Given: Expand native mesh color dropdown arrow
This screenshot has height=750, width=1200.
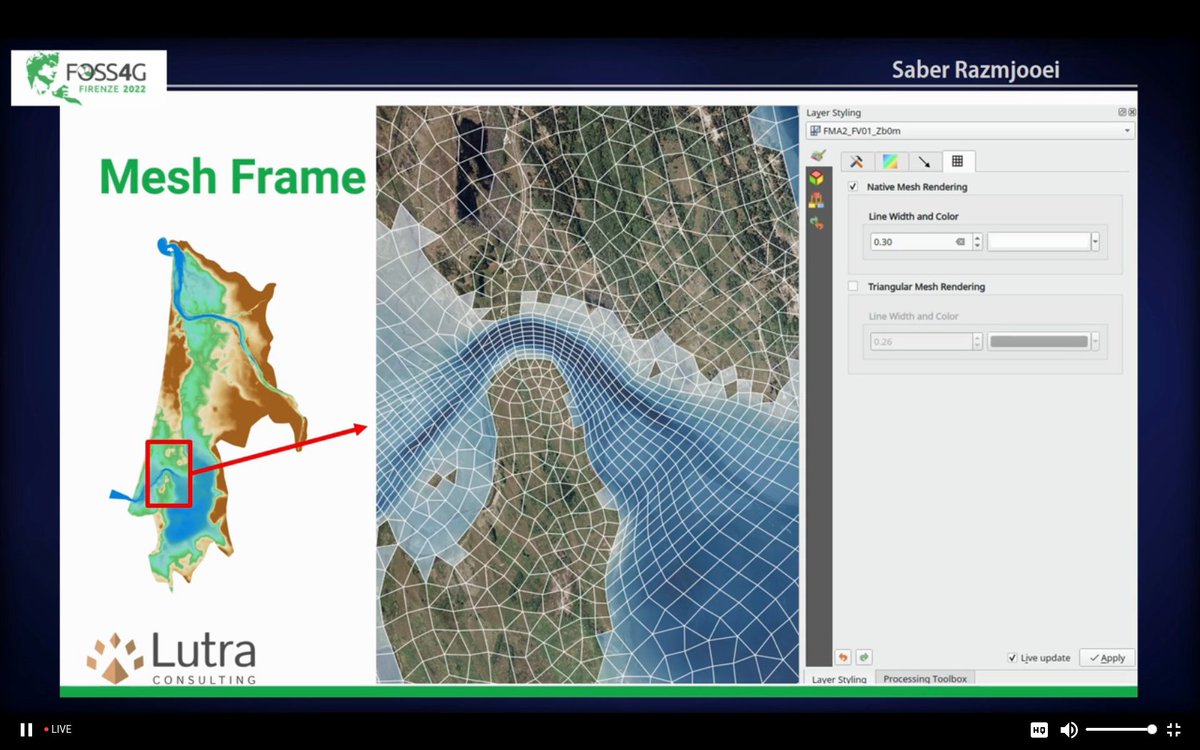Looking at the screenshot, I should click(1095, 242).
